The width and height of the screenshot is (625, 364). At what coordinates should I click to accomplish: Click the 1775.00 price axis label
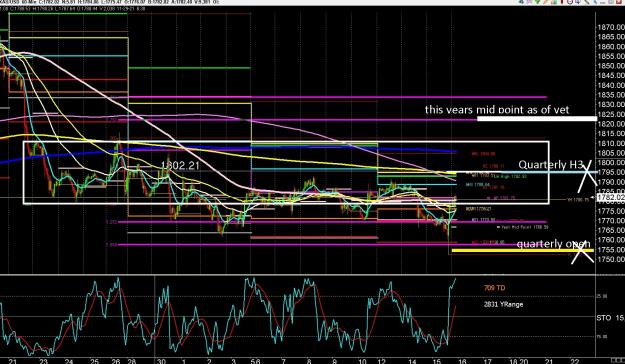point(611,211)
